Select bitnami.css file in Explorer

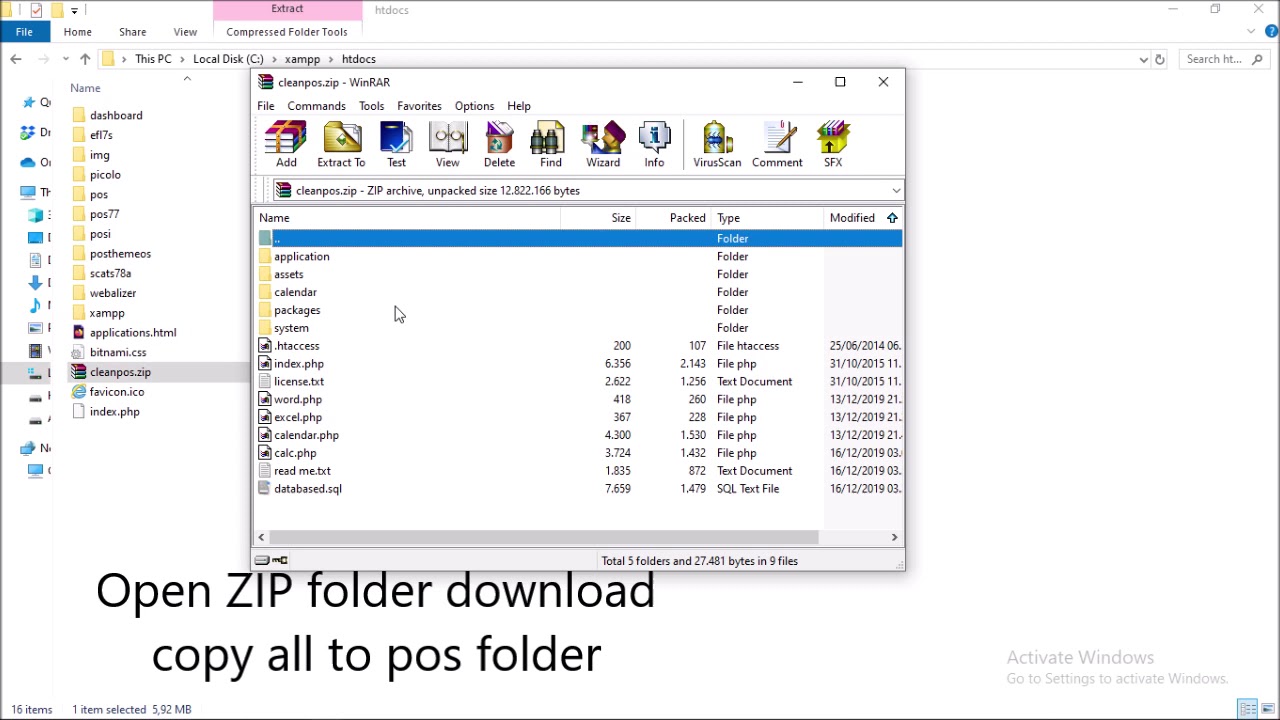[117, 352]
